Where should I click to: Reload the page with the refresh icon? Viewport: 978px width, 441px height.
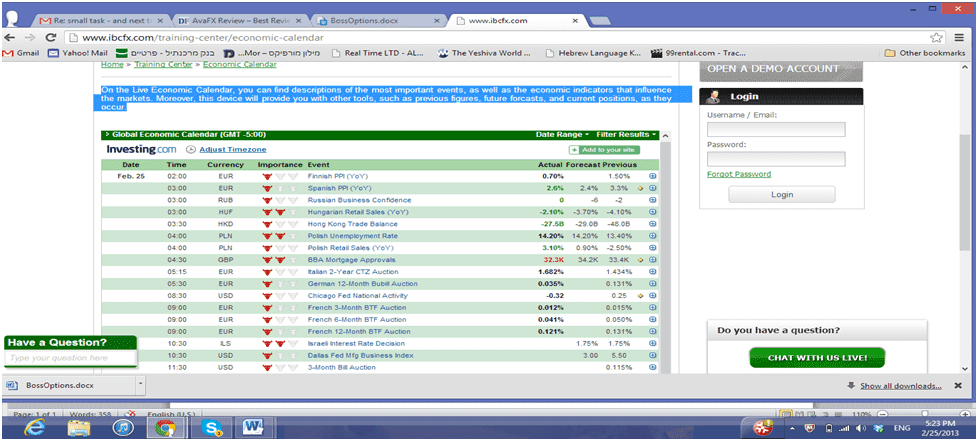point(49,37)
